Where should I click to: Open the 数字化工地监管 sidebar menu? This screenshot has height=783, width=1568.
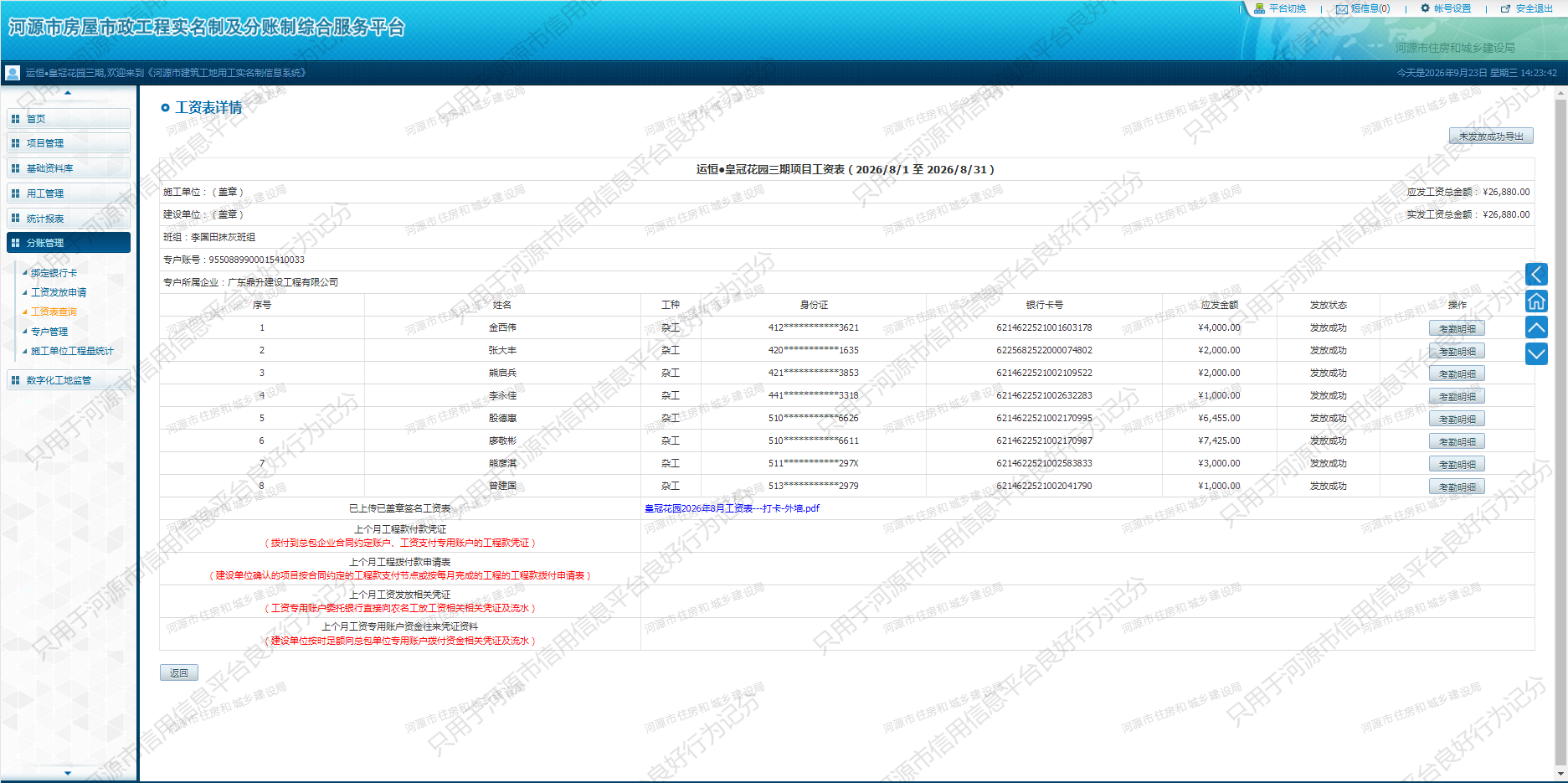coord(69,380)
